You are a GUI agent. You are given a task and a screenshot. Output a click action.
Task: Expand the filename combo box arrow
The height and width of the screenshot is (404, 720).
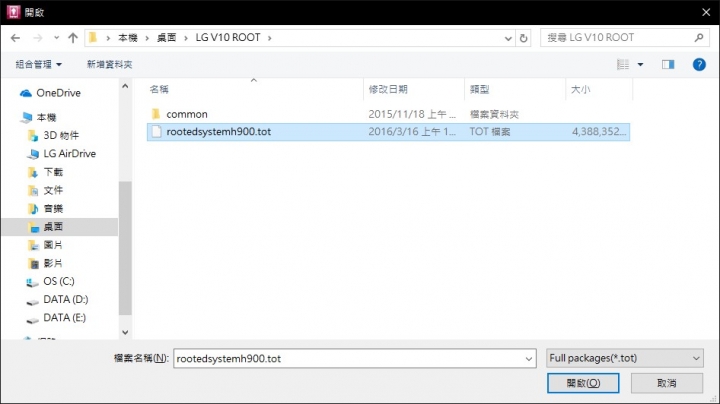(529, 359)
